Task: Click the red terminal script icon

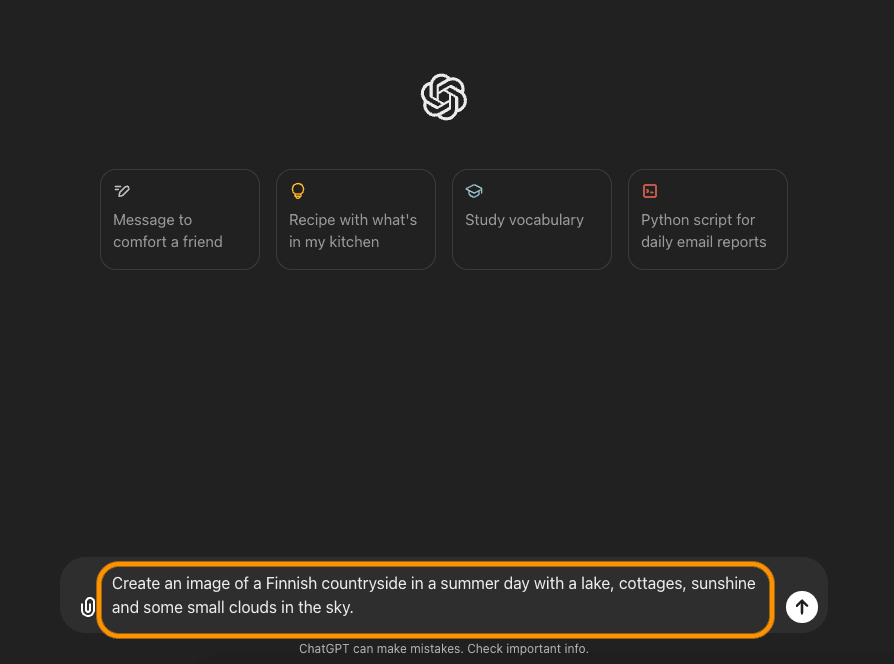Action: (650, 190)
